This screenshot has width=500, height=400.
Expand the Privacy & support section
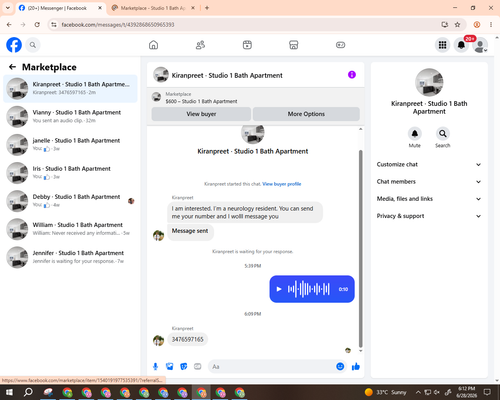[x=429, y=216]
